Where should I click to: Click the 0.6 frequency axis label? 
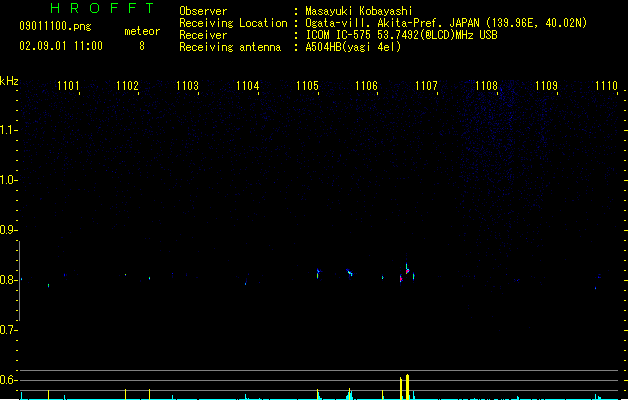[x=8, y=380]
